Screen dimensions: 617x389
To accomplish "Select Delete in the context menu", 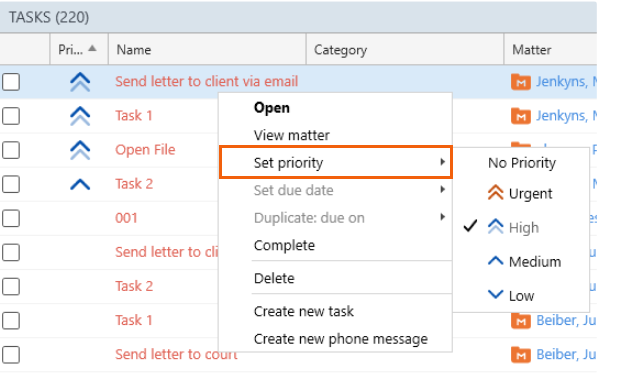I will pyautogui.click(x=274, y=278).
